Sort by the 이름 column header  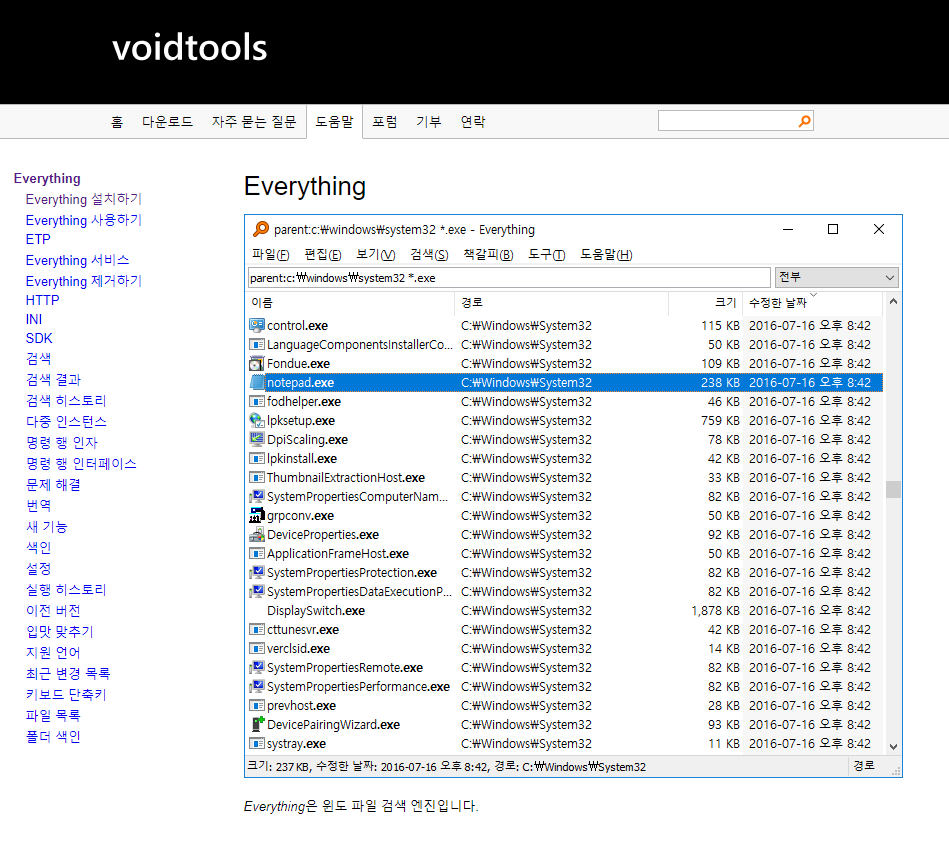(351, 303)
